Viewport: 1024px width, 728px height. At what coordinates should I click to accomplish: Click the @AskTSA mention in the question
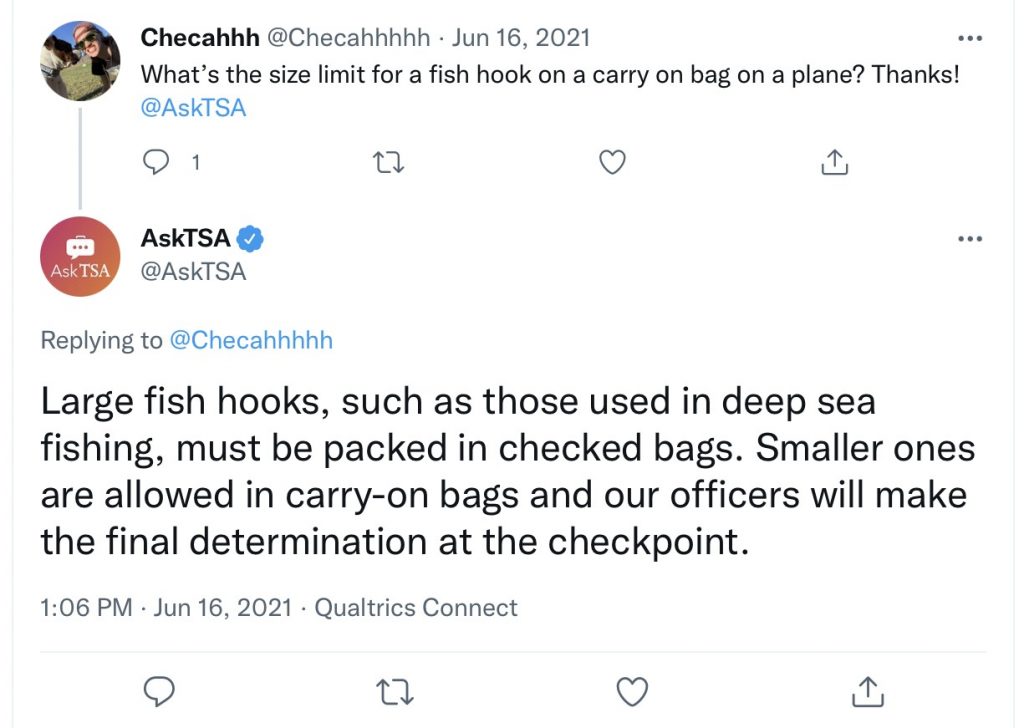(x=193, y=108)
